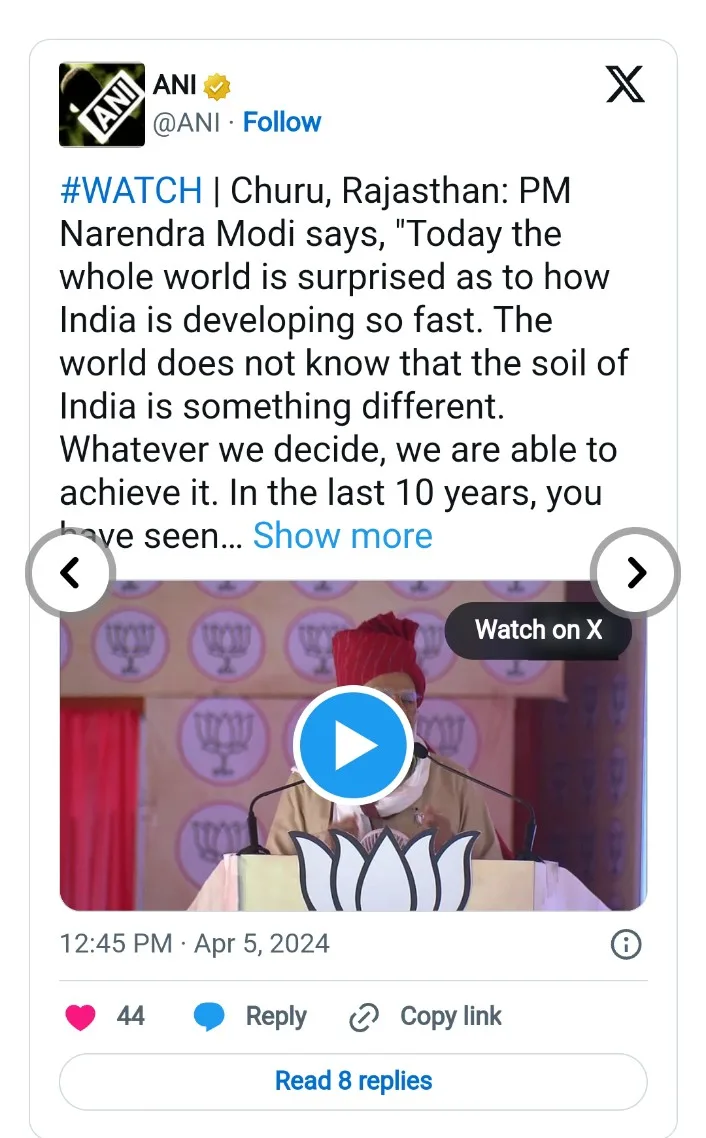Click the gold verified badge

217,87
